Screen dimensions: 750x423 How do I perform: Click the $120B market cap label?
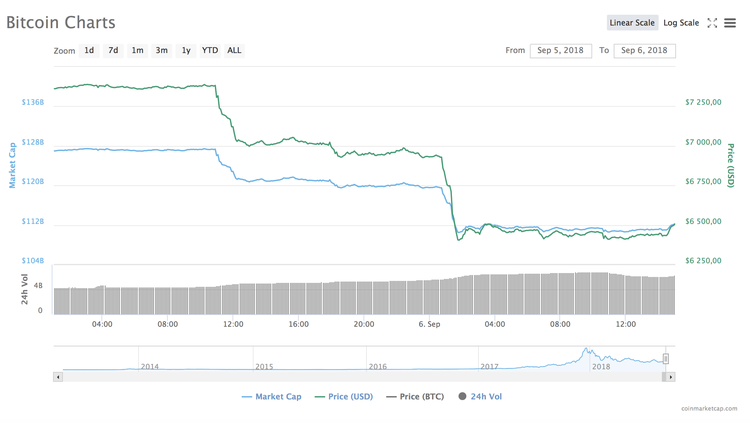pyautogui.click(x=33, y=181)
